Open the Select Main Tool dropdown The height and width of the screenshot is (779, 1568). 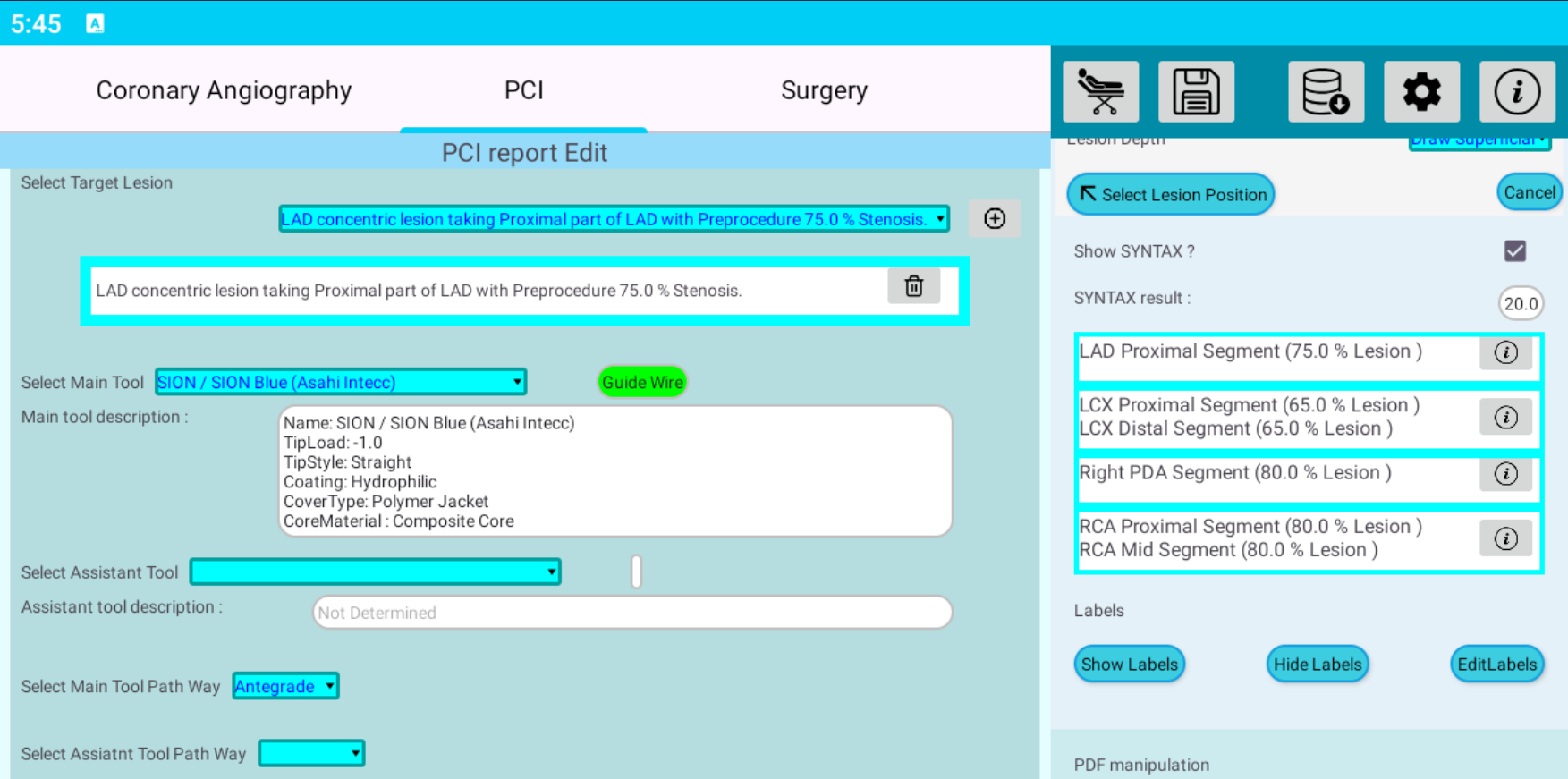[x=340, y=382]
